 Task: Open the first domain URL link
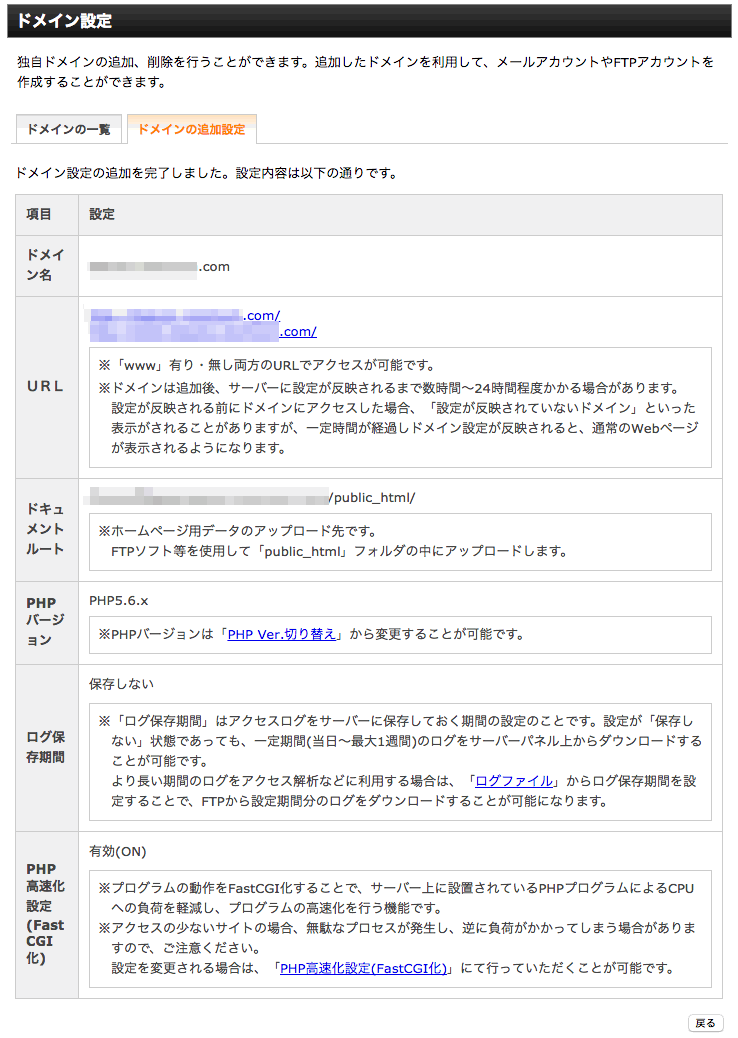185,315
